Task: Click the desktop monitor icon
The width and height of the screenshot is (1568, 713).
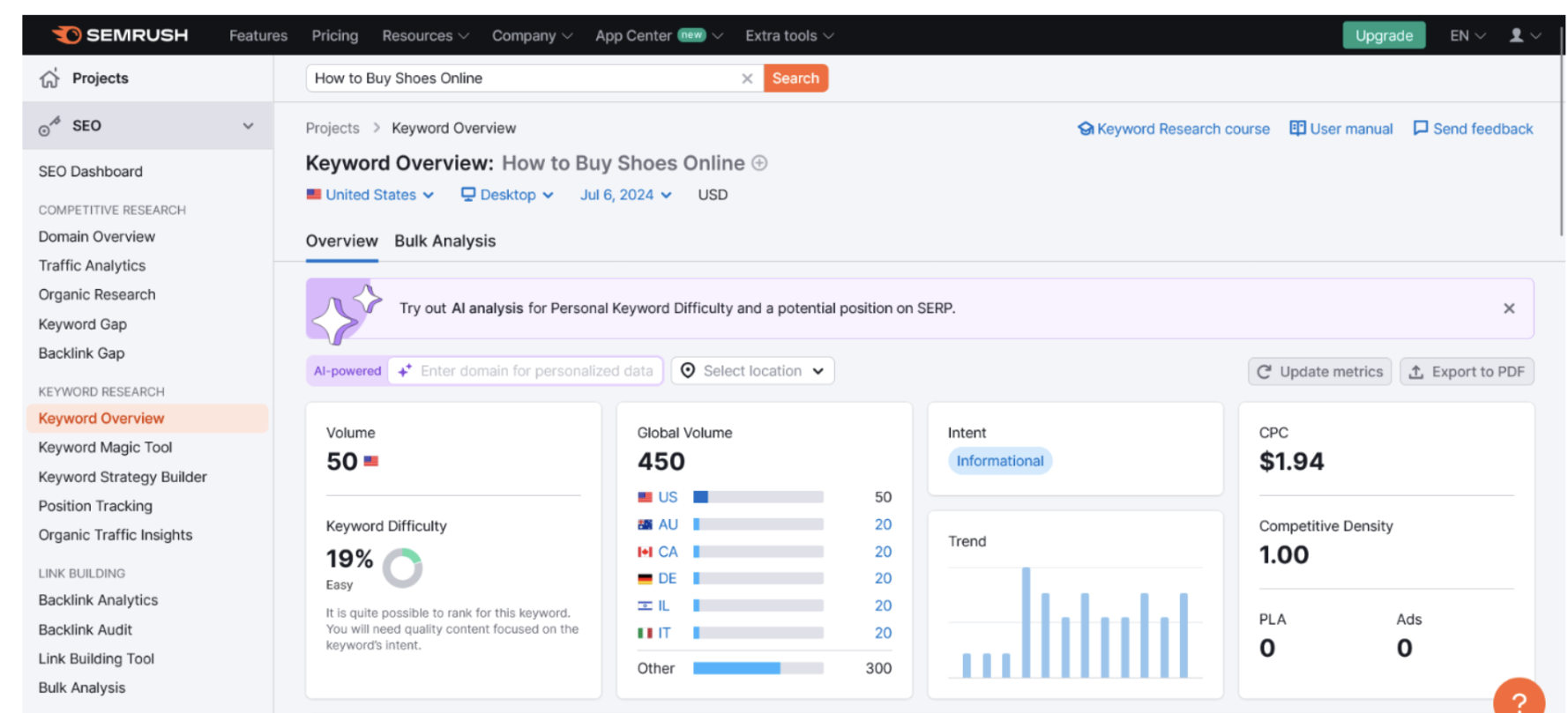Action: point(468,195)
